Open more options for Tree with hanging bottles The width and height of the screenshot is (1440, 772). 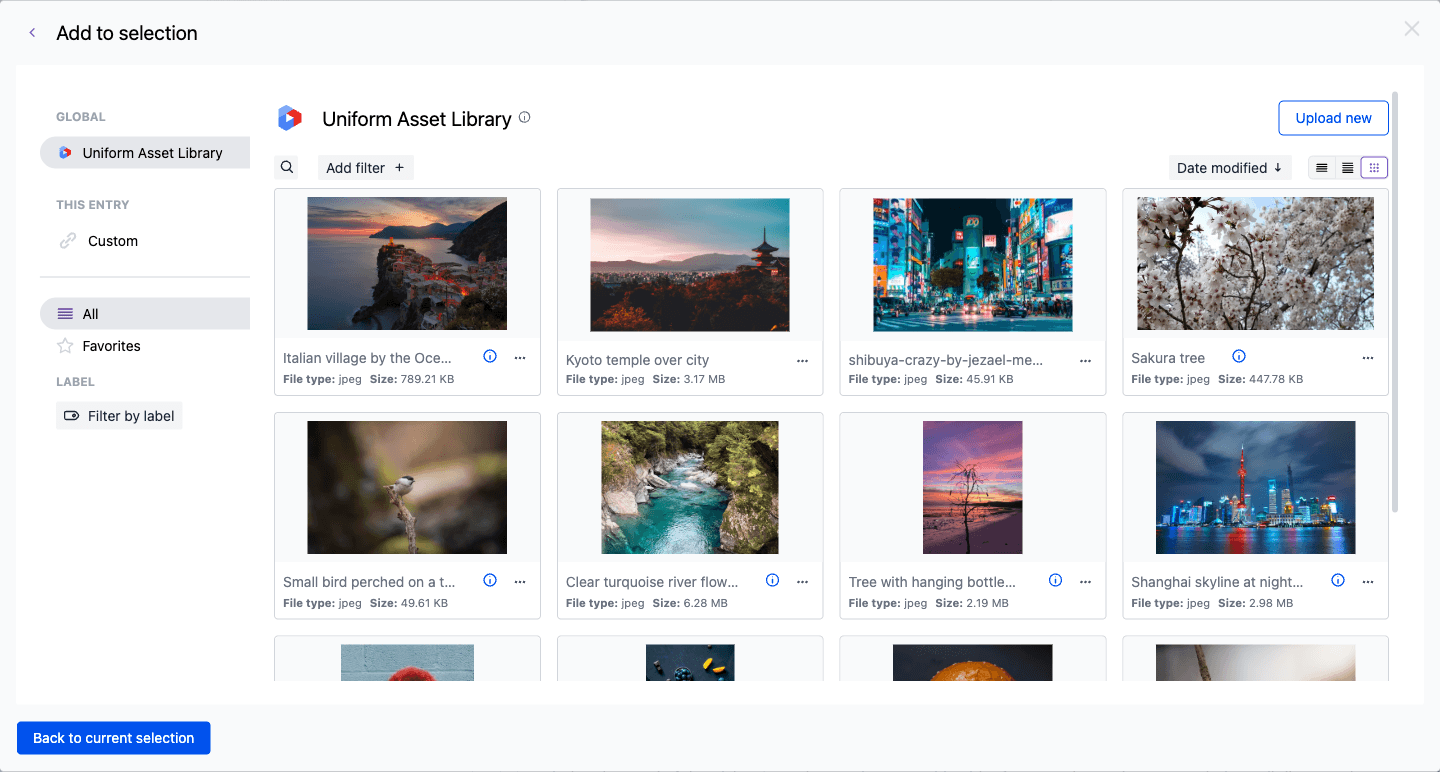coord(1085,582)
